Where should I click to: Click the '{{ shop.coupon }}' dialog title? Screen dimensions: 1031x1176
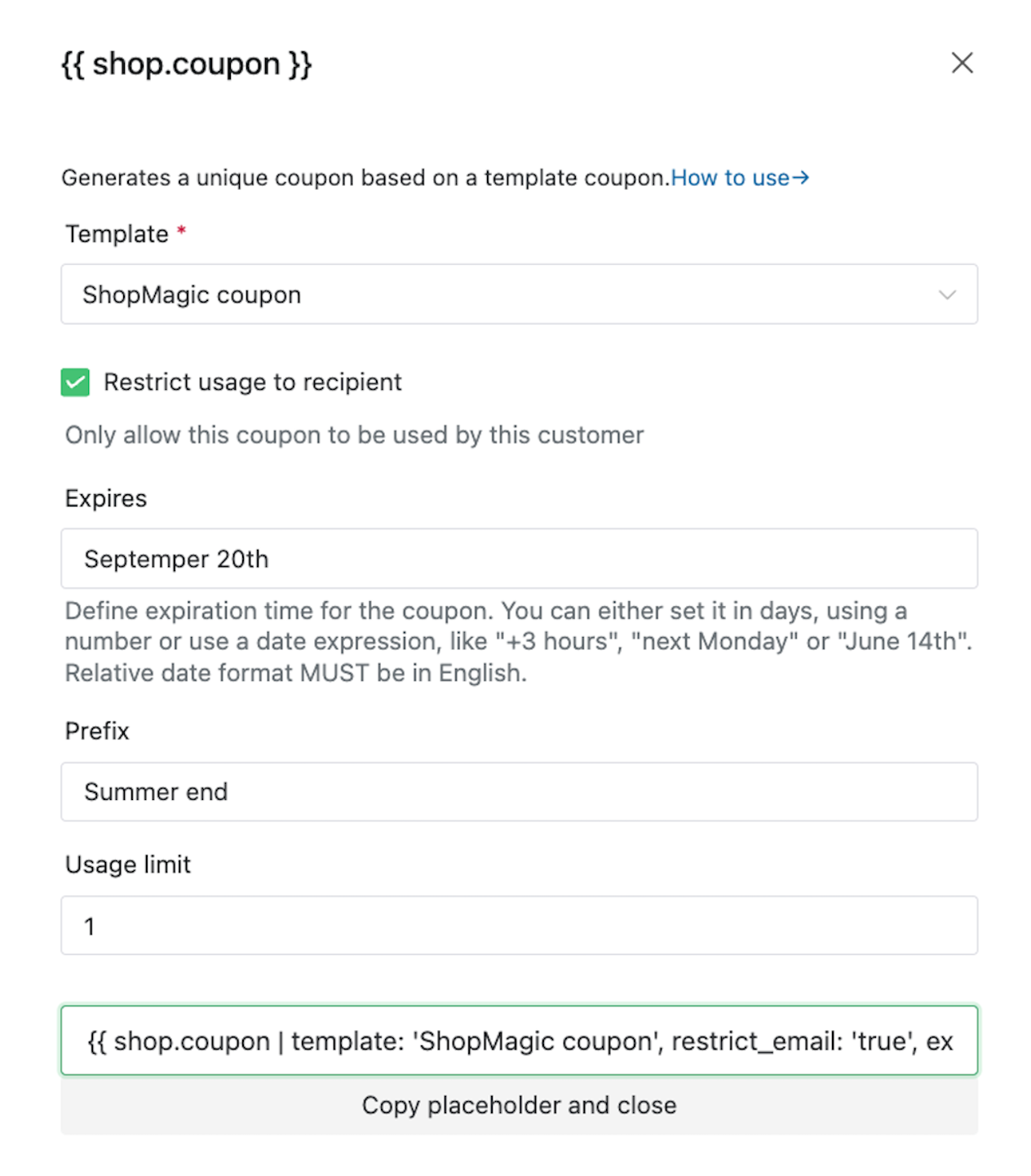click(x=187, y=64)
